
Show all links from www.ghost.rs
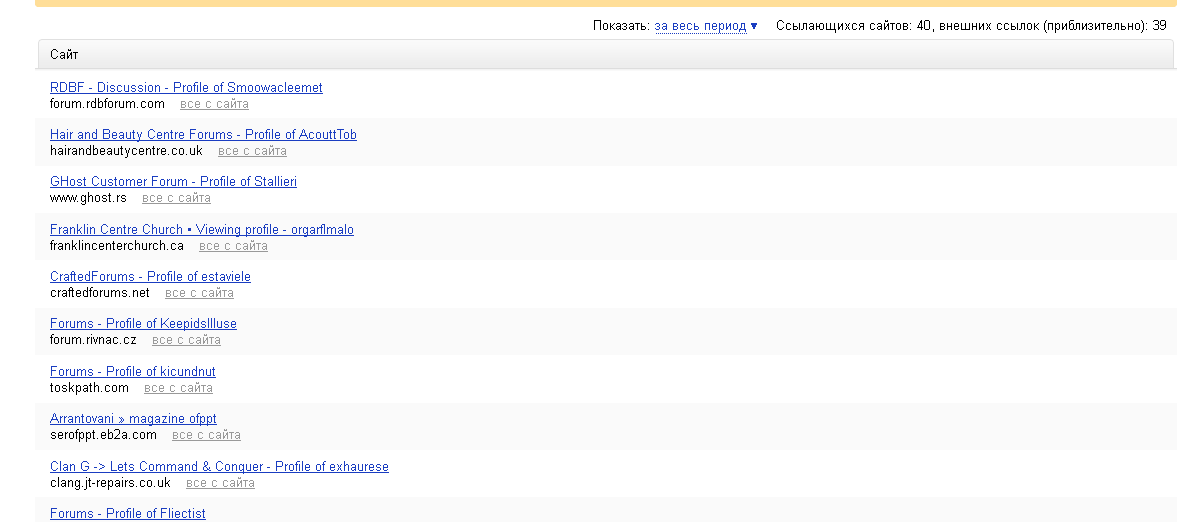(176, 198)
